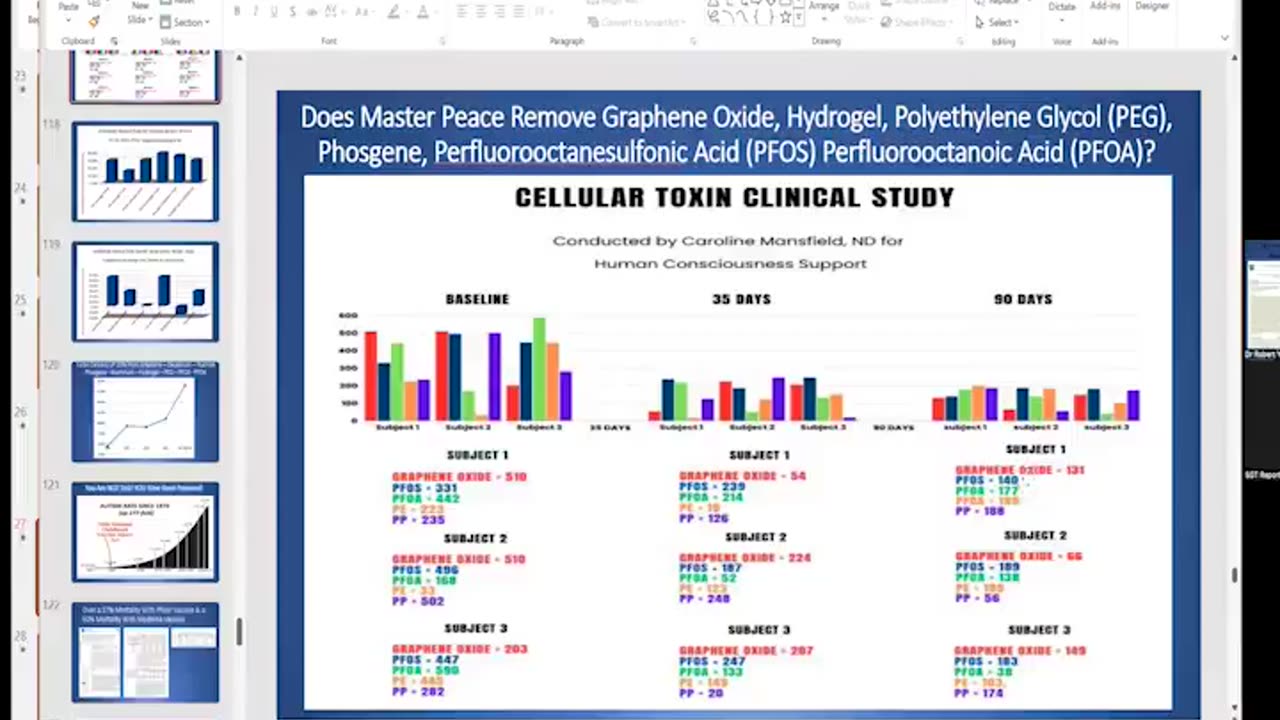Select slide 119 thumbnail
1280x720 pixels.
[145, 291]
